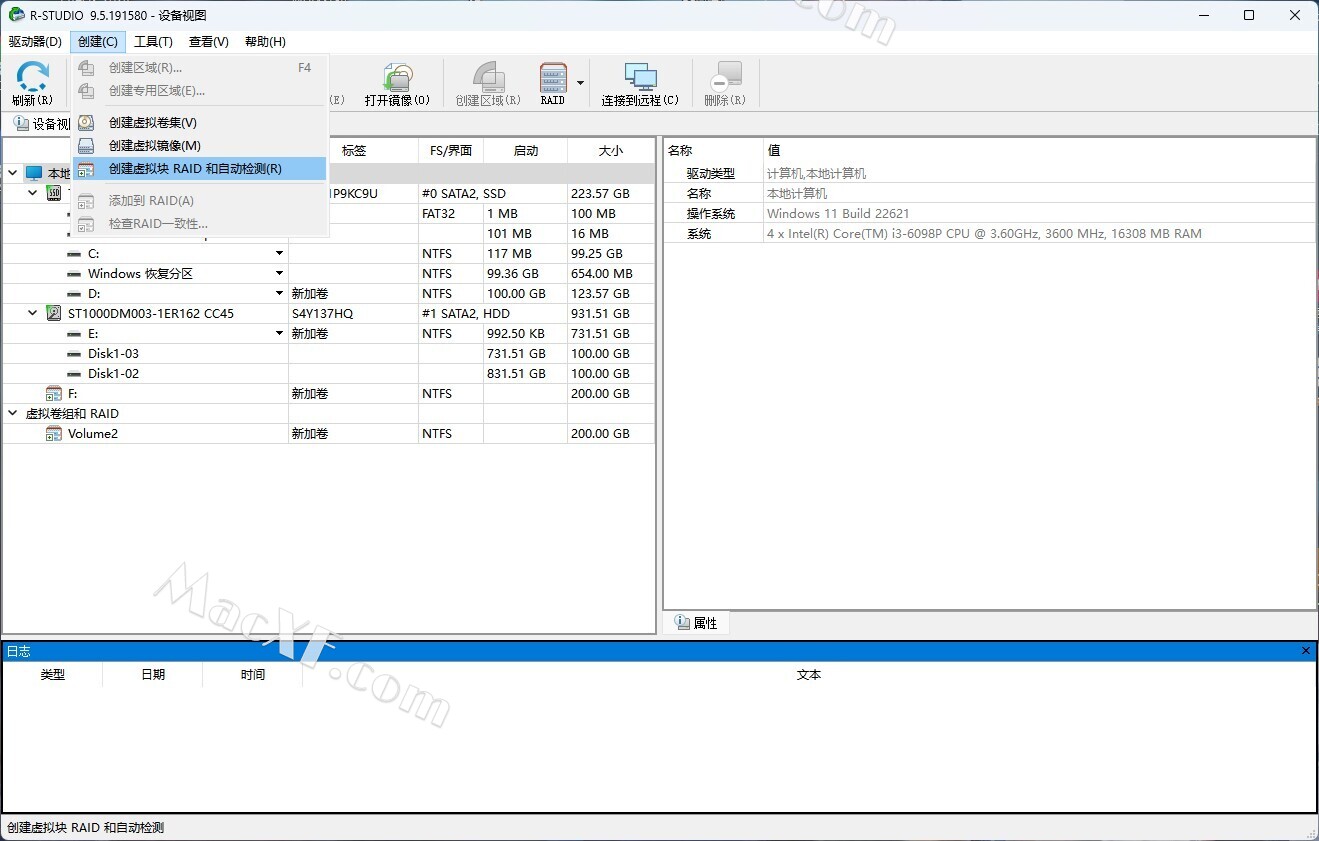Select the Disk1-03 region row
The image size is (1319, 841).
(x=328, y=353)
